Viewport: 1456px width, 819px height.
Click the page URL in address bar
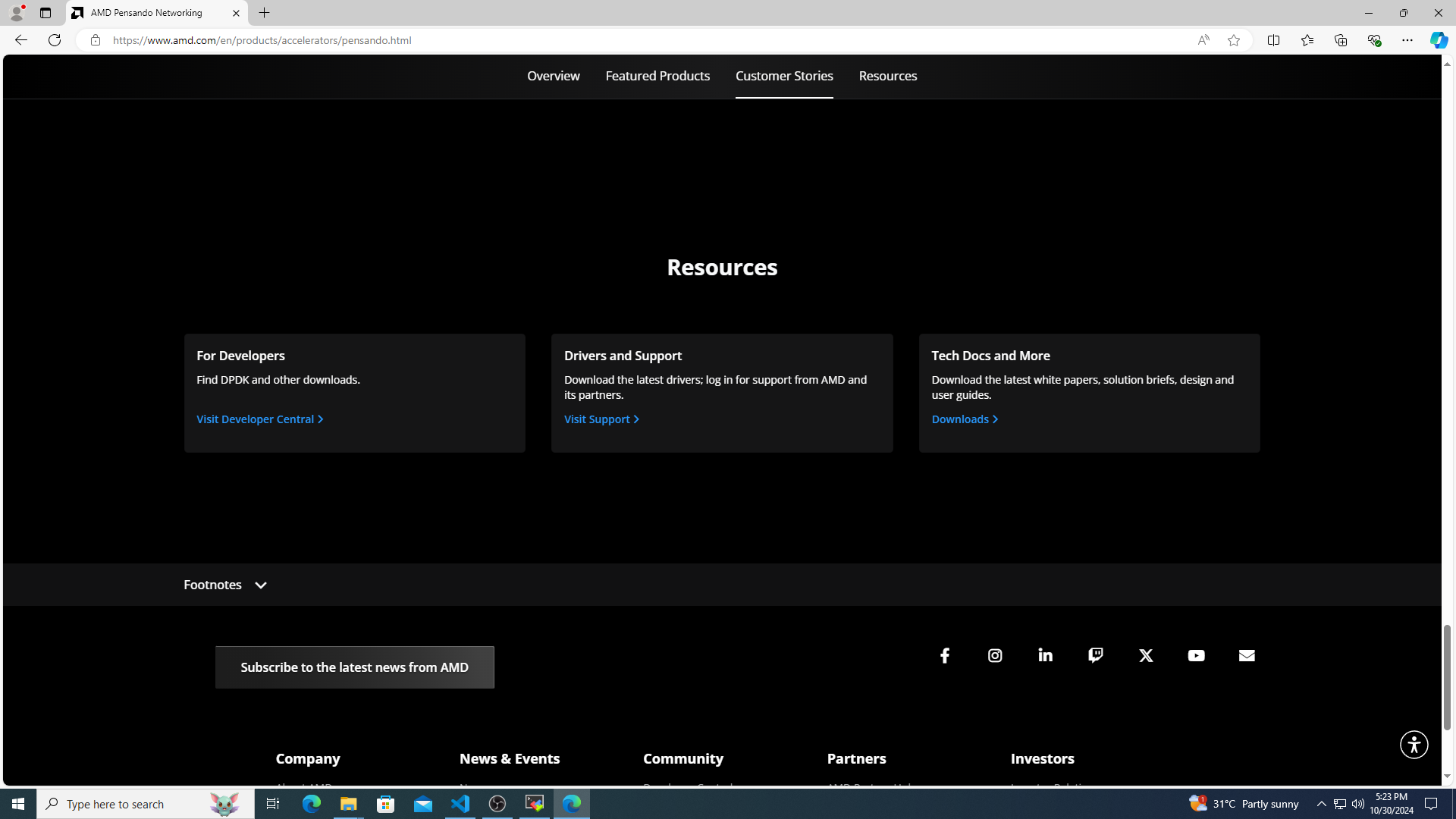coord(262,40)
